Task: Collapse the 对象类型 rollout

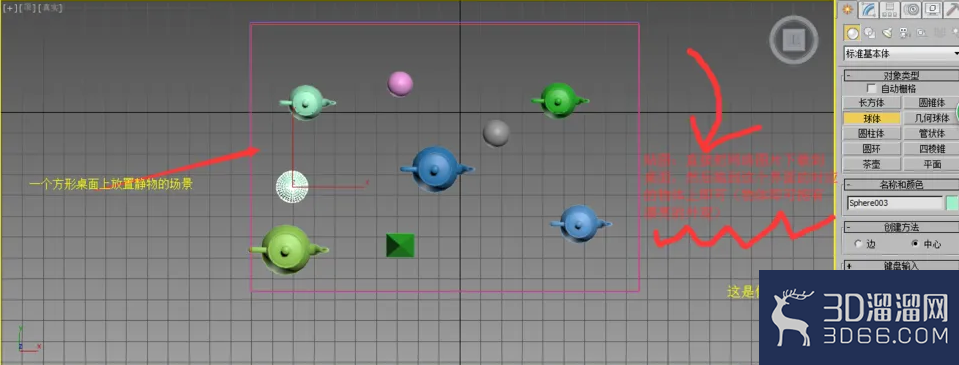Action: (x=901, y=75)
